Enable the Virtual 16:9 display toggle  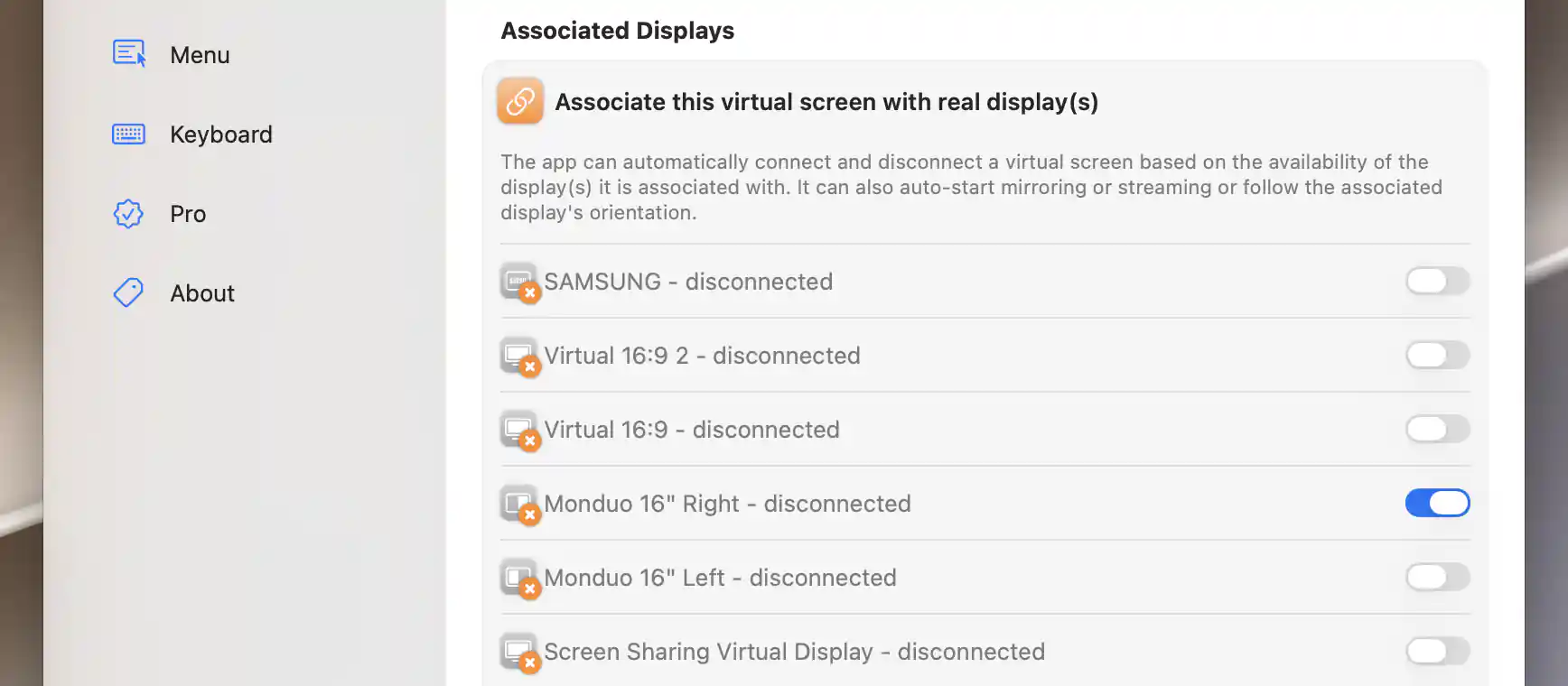[x=1437, y=429]
